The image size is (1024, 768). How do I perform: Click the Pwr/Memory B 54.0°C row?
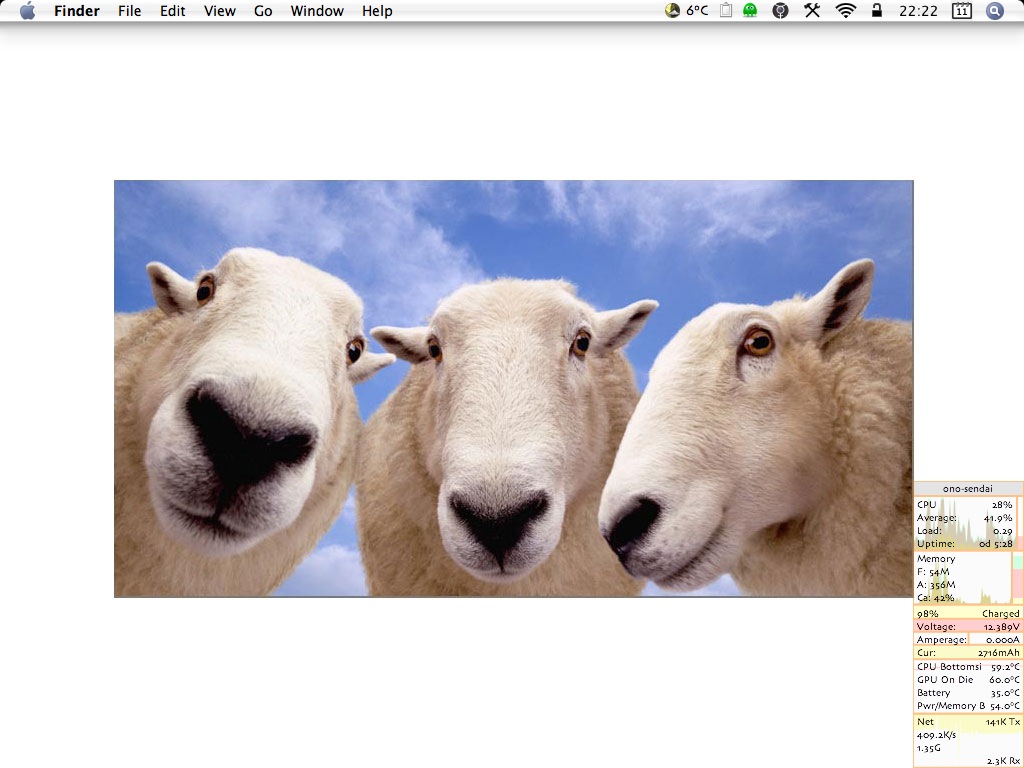(968, 706)
